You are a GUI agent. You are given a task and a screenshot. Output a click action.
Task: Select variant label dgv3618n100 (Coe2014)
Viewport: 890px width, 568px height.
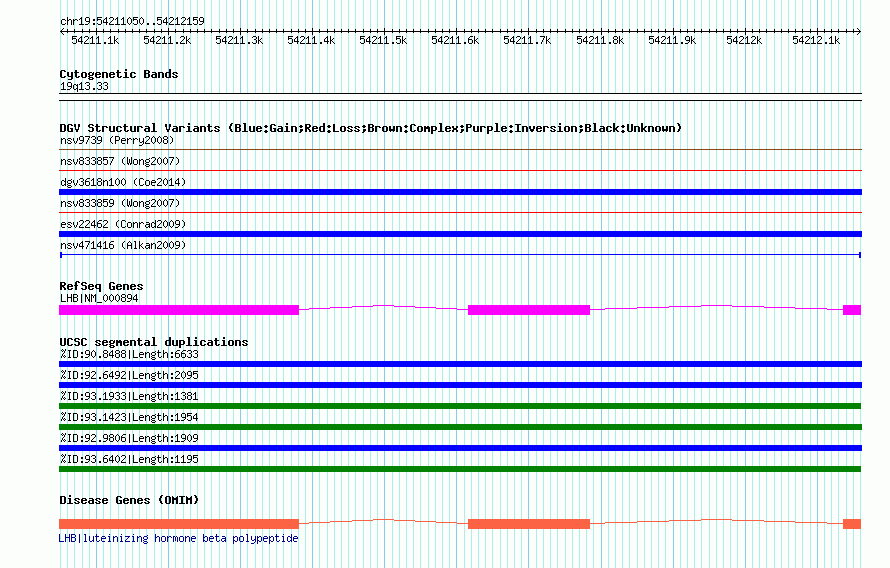pos(123,182)
